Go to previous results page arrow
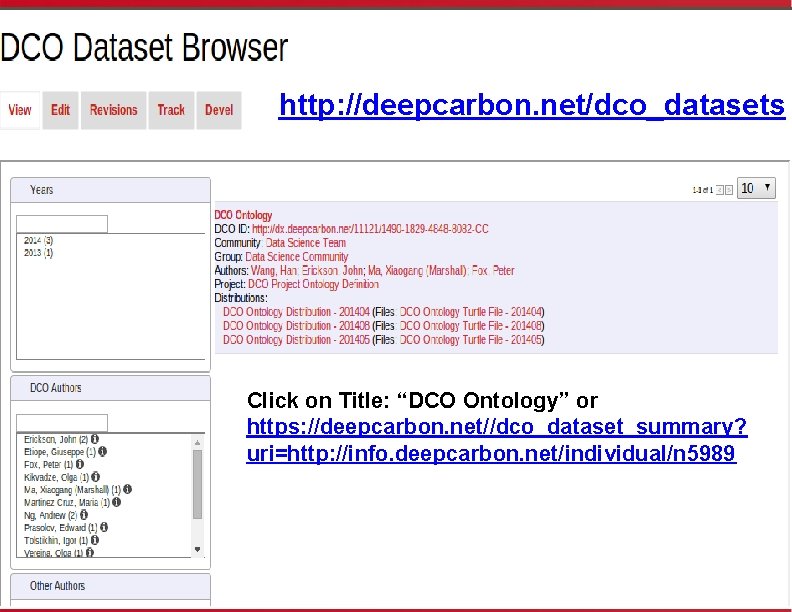 coord(720,190)
